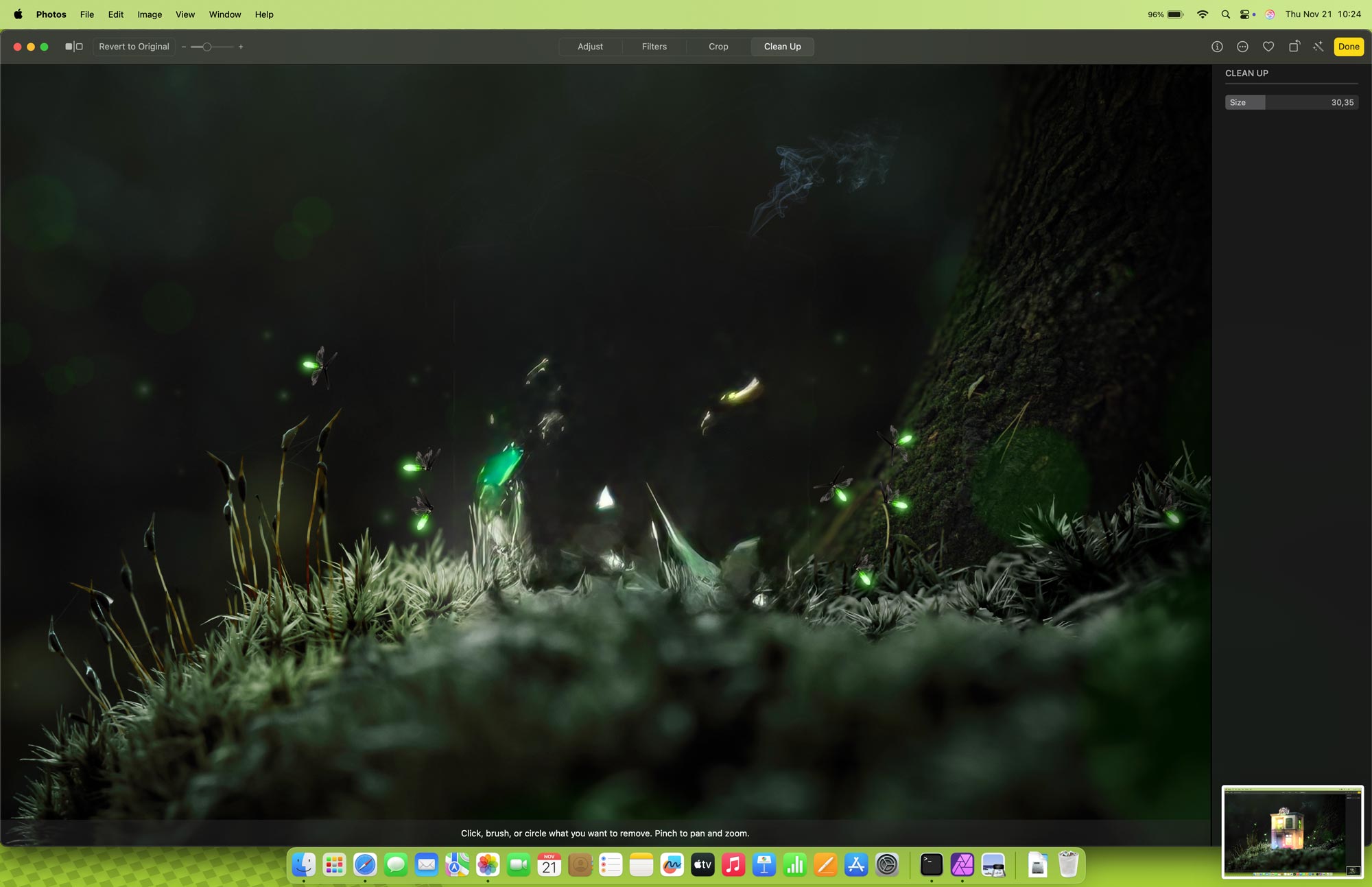Open Freeform from the dock

point(672,864)
